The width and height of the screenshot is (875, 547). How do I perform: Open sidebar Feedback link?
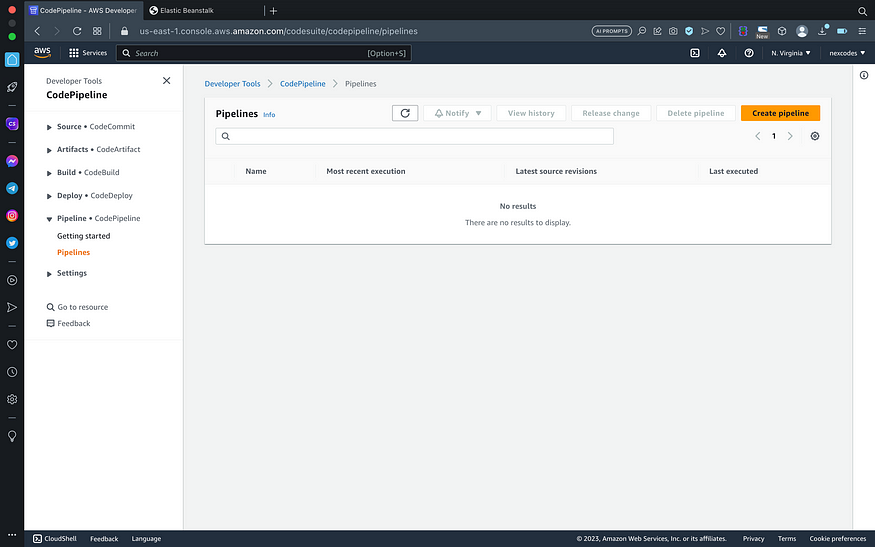coord(69,324)
